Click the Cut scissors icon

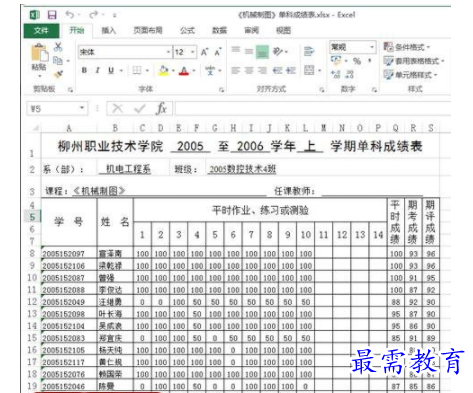(x=58, y=47)
